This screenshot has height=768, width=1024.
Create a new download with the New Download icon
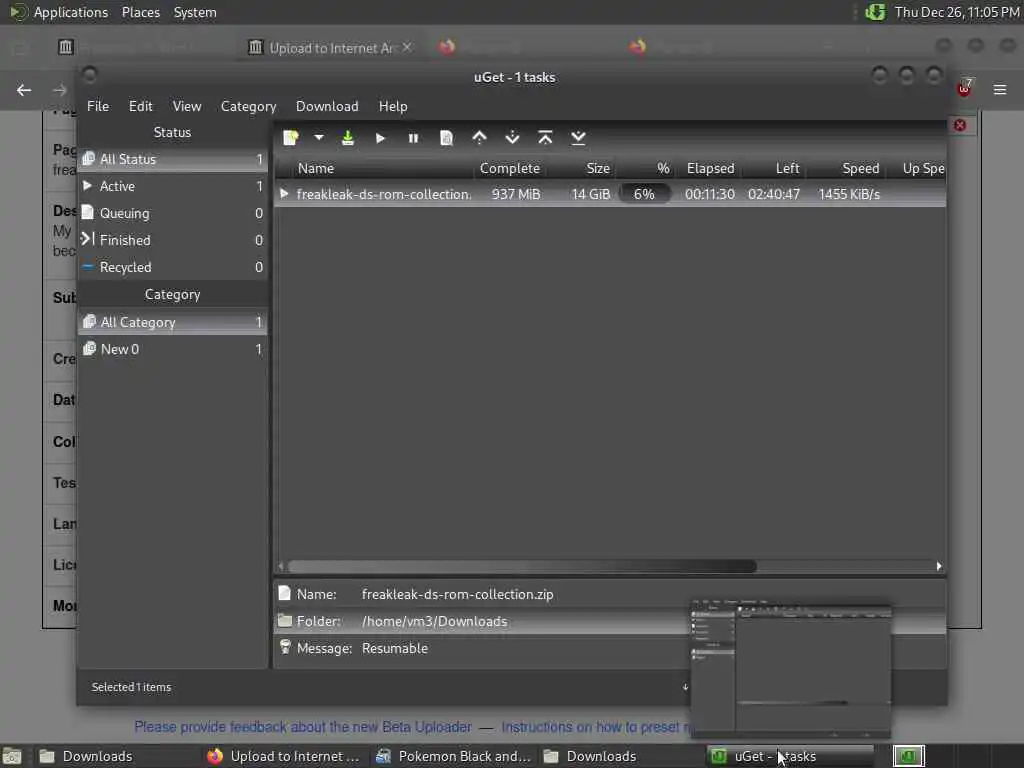pyautogui.click(x=291, y=138)
